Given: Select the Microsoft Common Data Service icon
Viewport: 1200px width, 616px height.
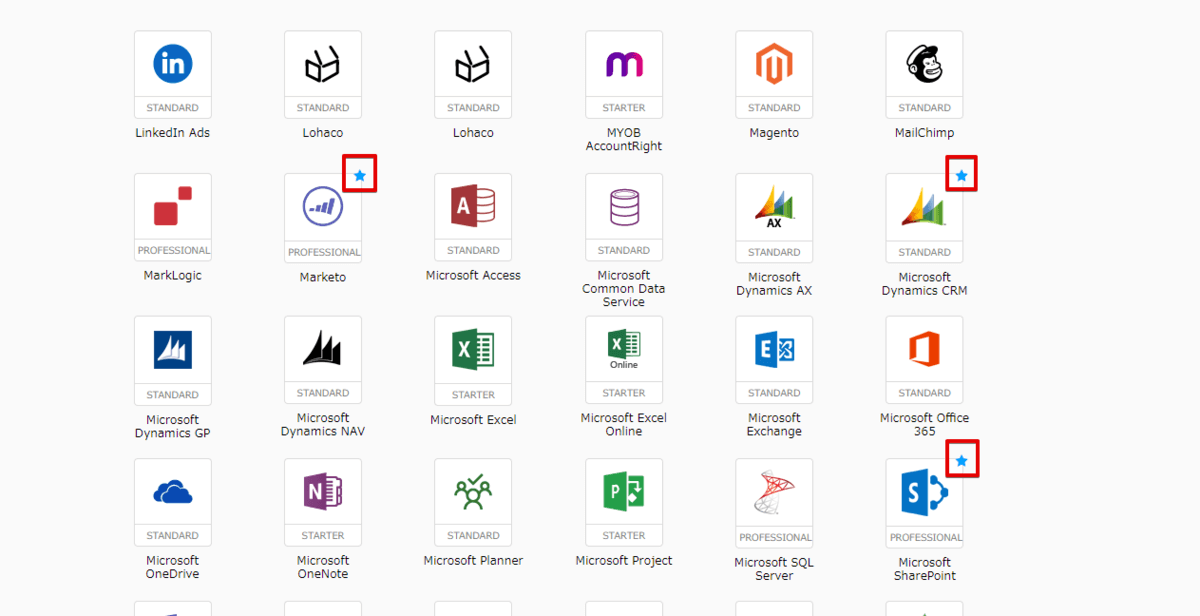Looking at the screenshot, I should [624, 207].
